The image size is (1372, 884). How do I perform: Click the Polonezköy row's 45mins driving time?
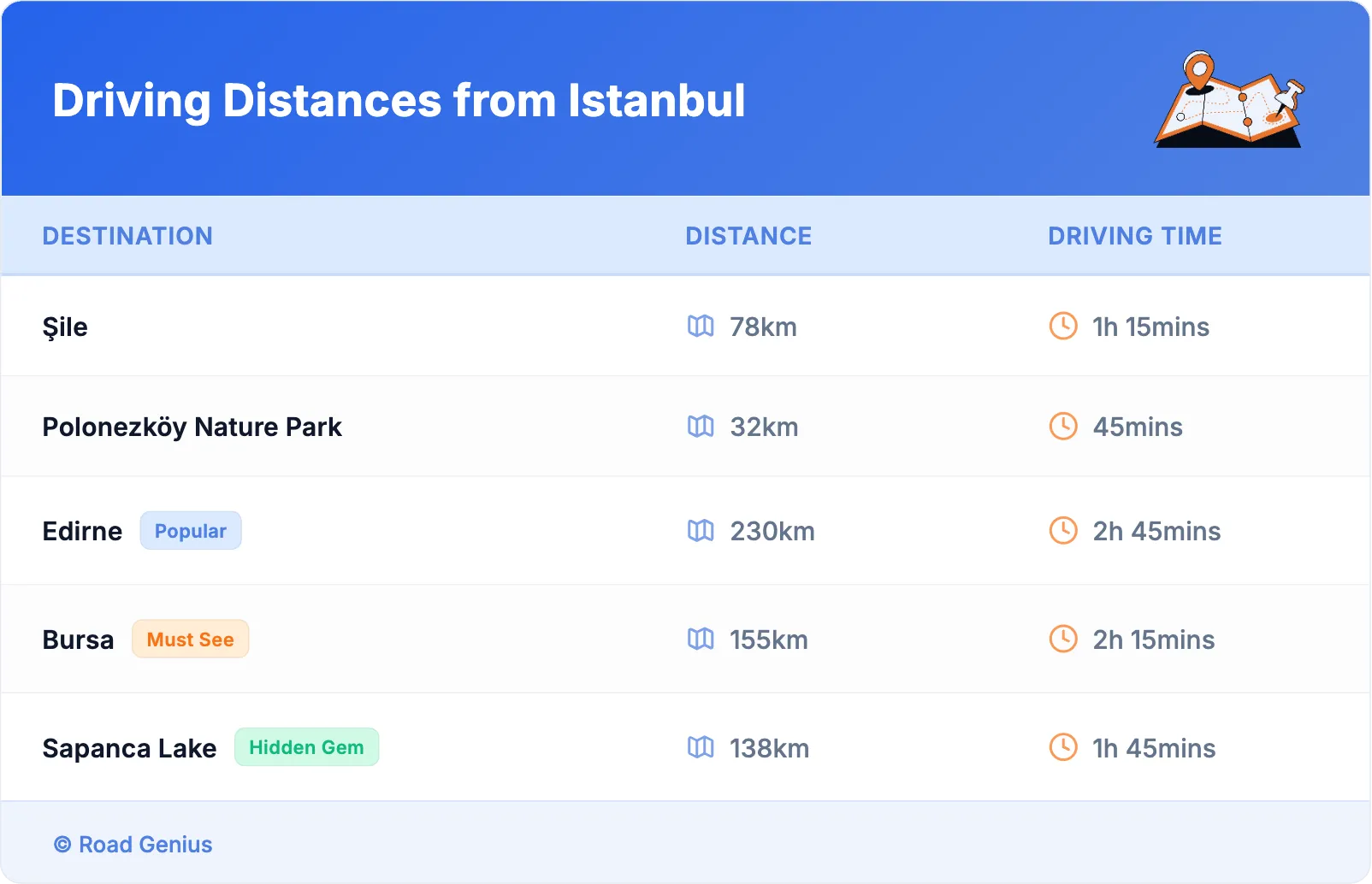[1138, 427]
